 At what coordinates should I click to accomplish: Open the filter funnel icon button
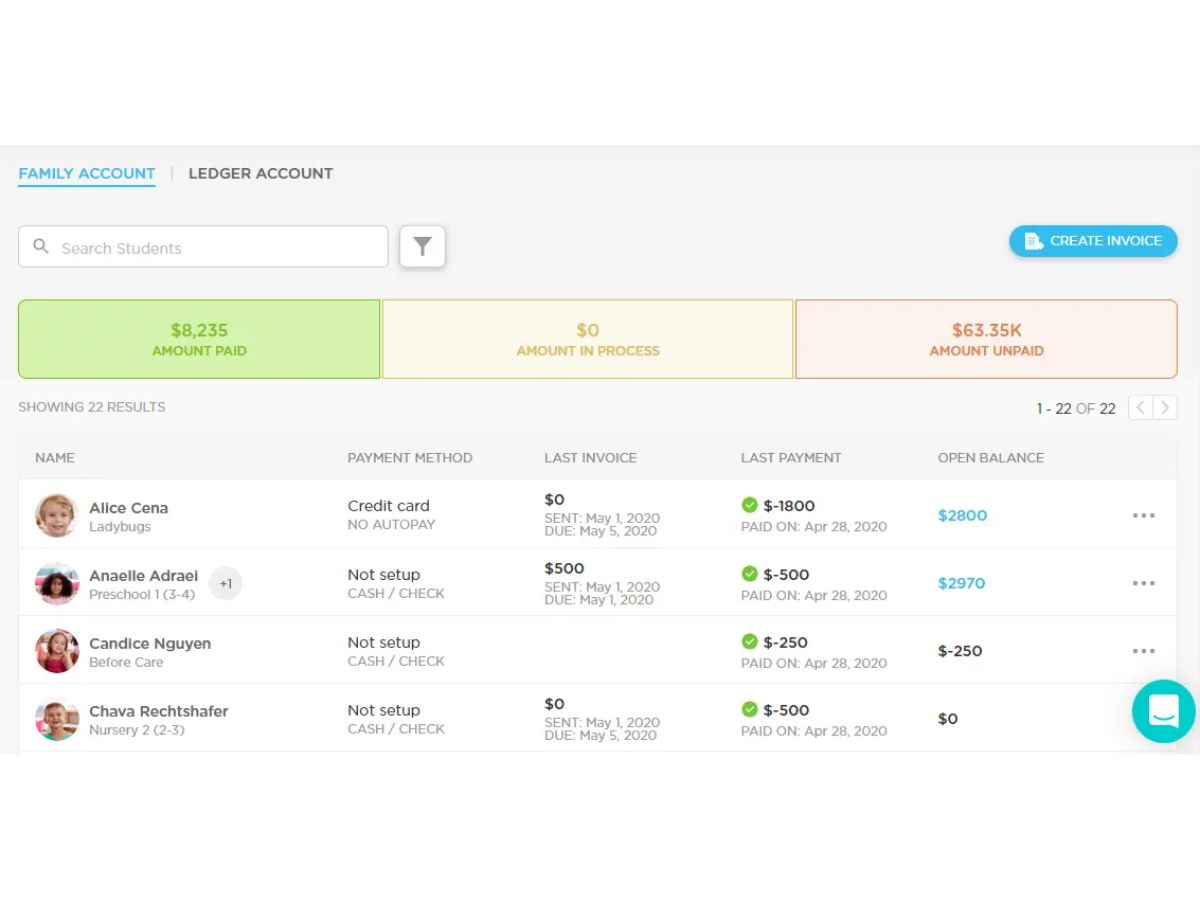tap(422, 246)
